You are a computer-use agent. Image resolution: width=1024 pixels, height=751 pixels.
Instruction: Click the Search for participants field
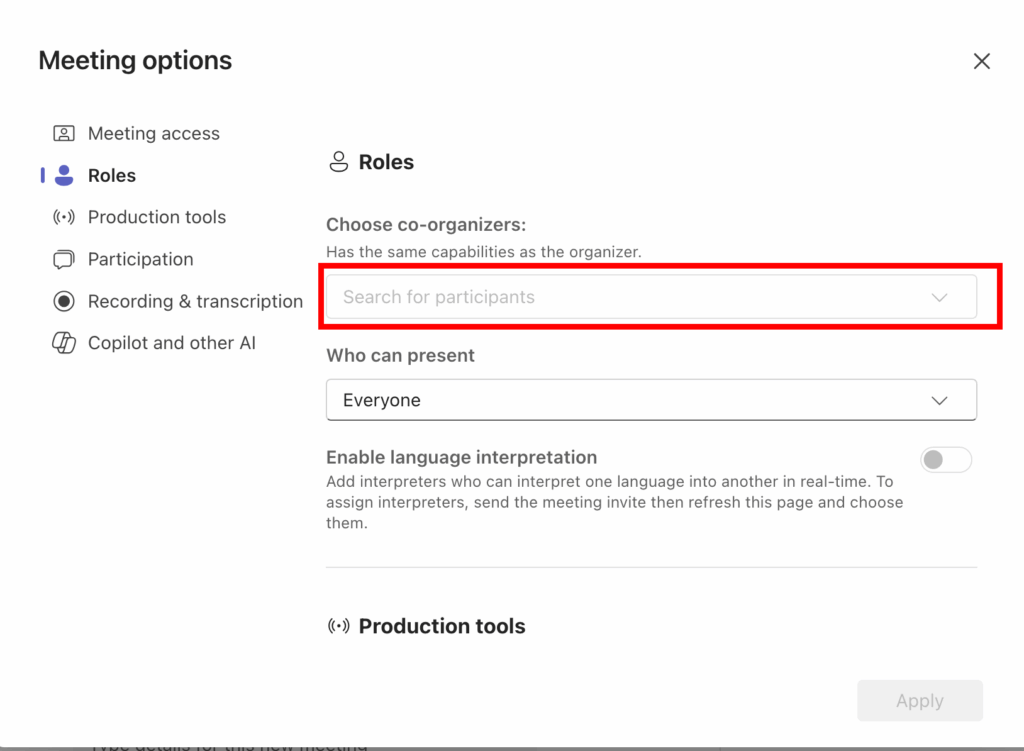tap(620, 297)
